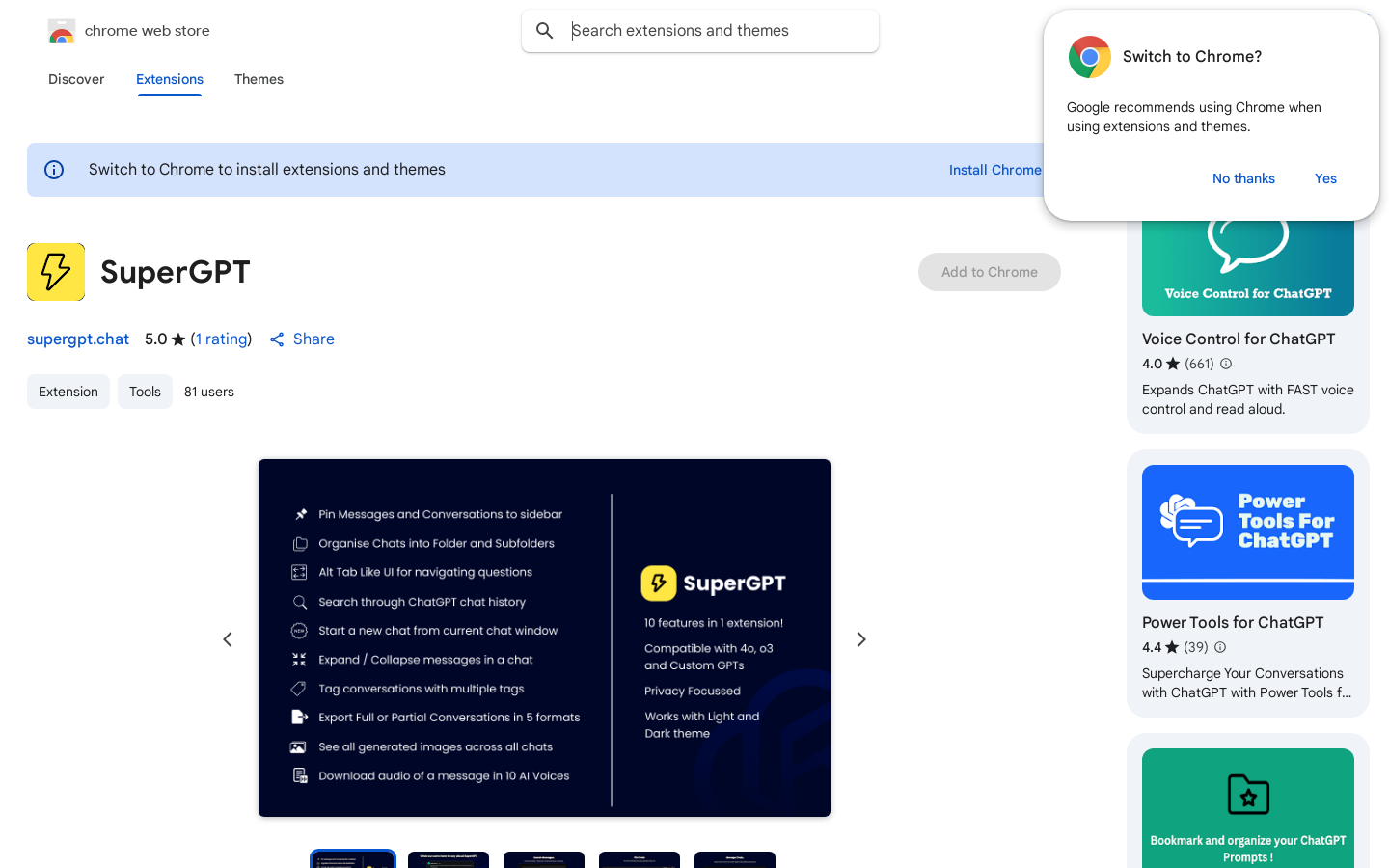This screenshot has height=868, width=1389.
Task: Click the info icon in the blue banner
Action: point(54,170)
